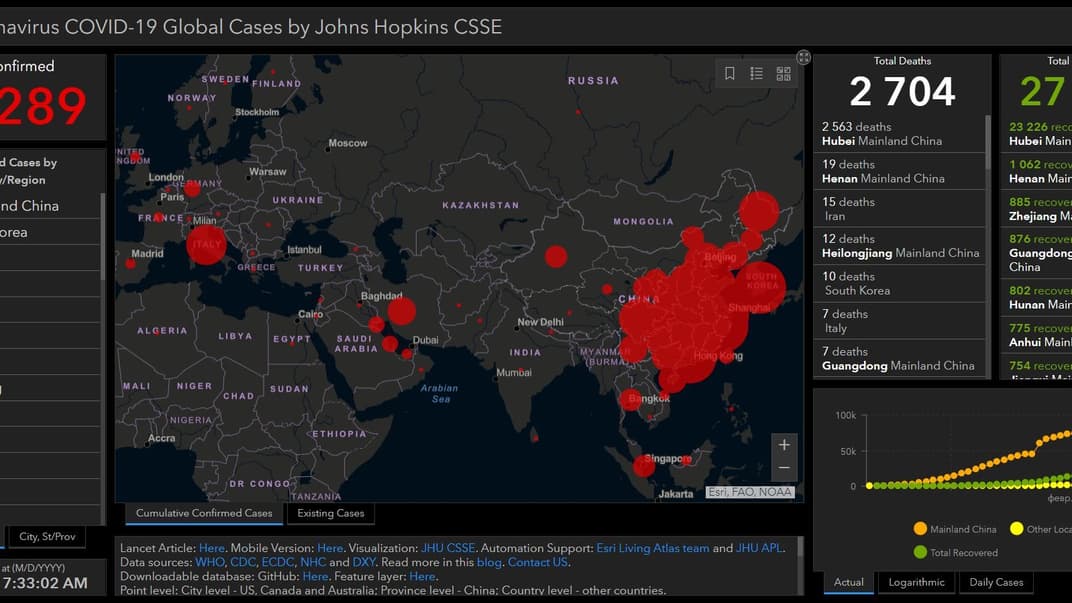Open the map bookmarks icon
The image size is (1072, 603).
[729, 73]
